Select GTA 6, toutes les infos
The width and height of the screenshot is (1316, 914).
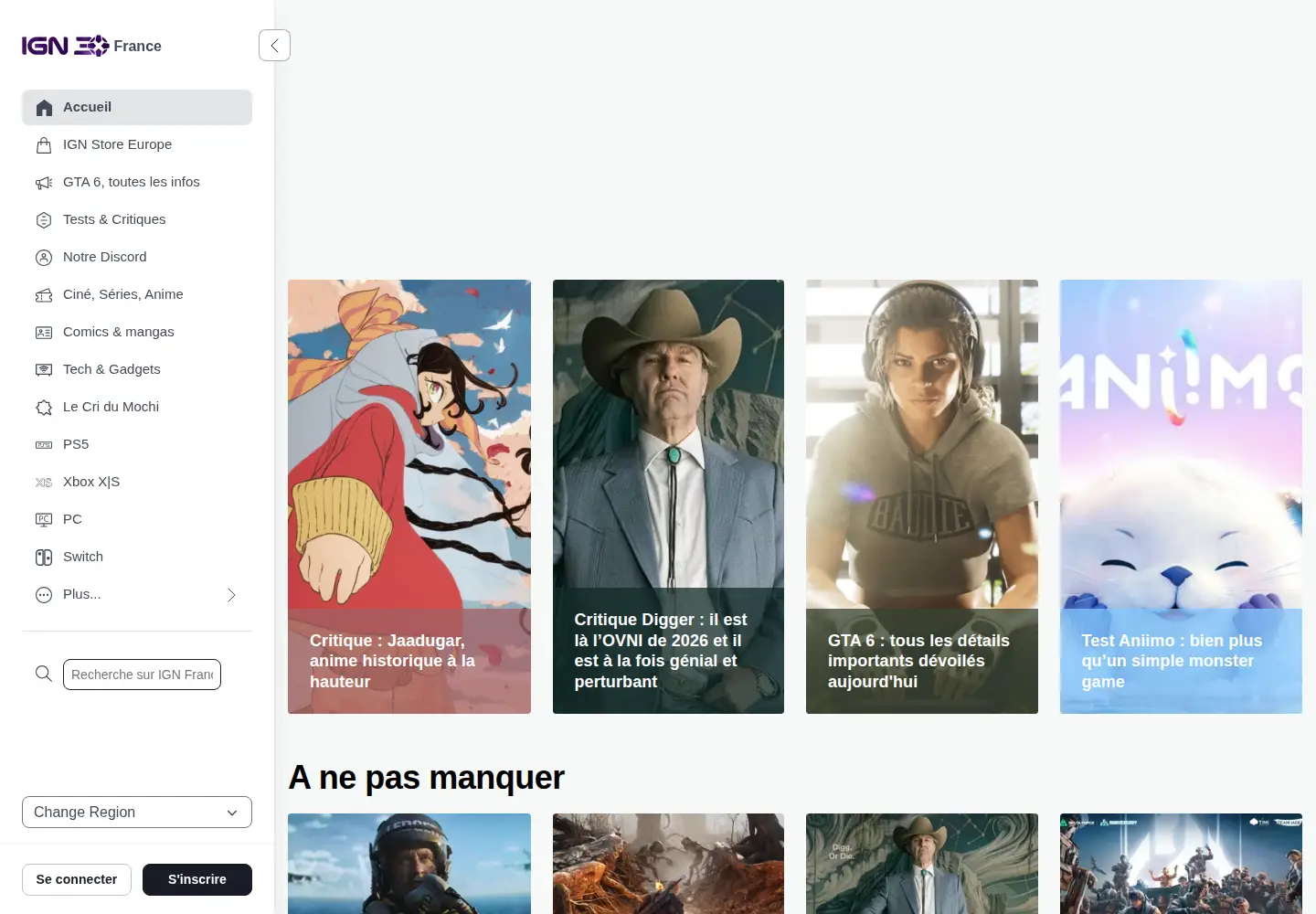click(x=137, y=182)
